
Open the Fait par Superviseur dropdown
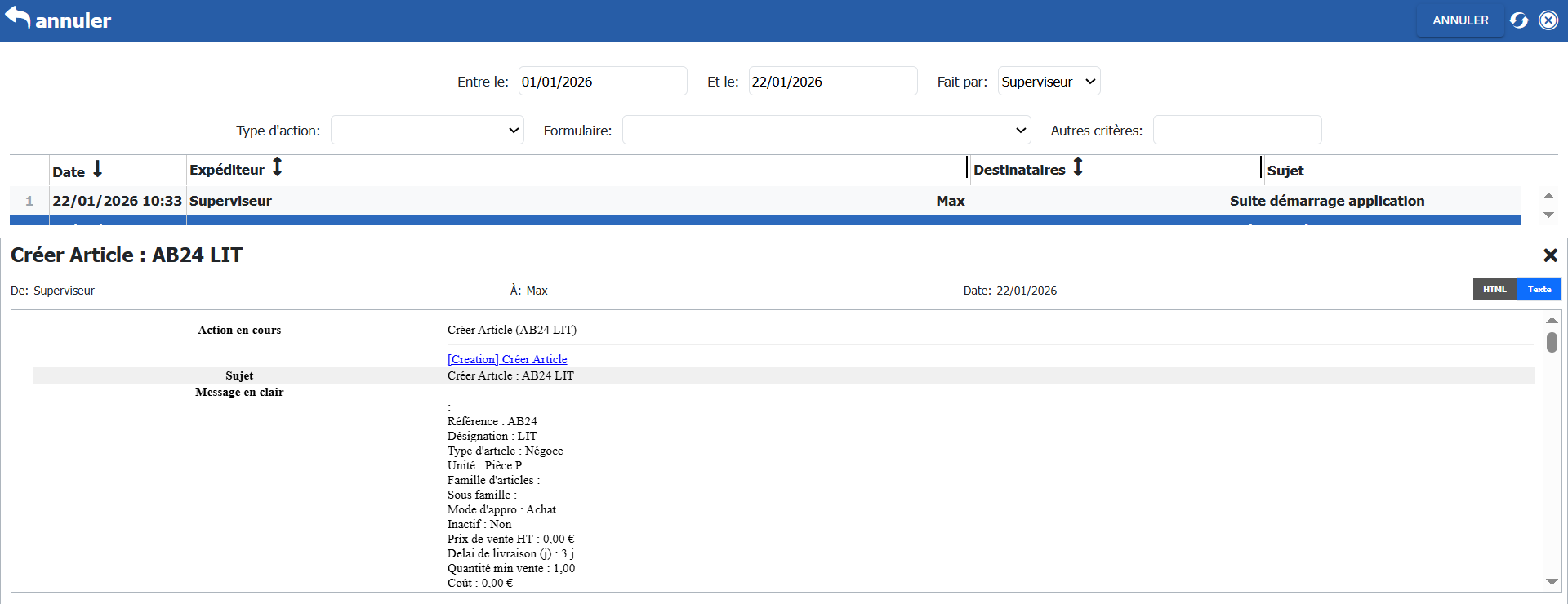pos(1049,82)
